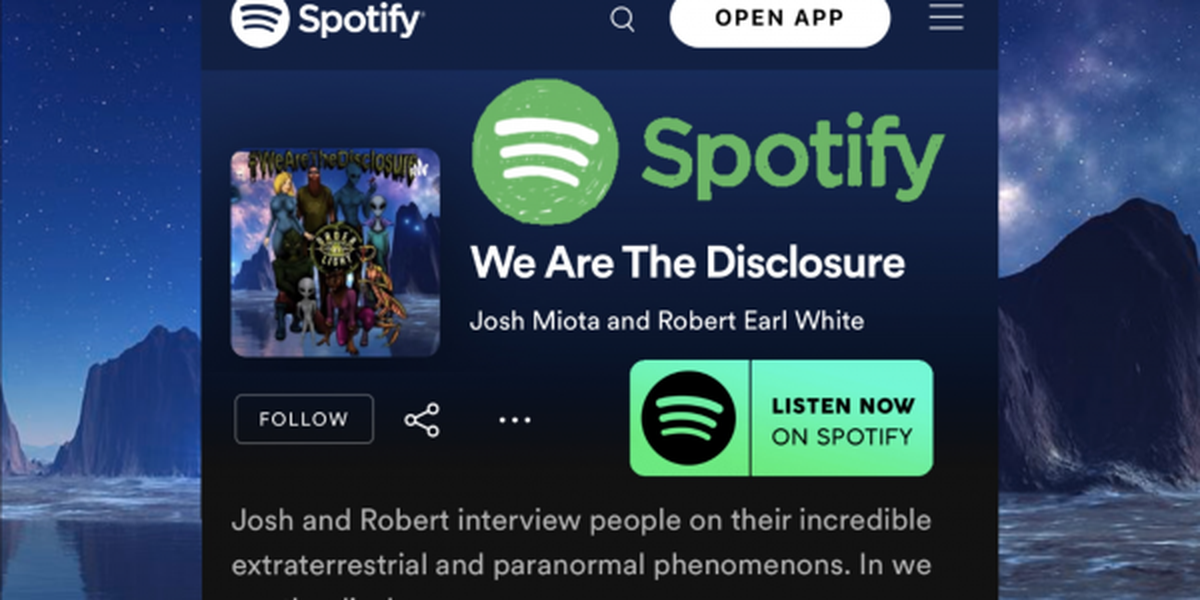Open the We Are The Disclosure cover art
Screen dimensions: 1200x600
click(x=335, y=253)
